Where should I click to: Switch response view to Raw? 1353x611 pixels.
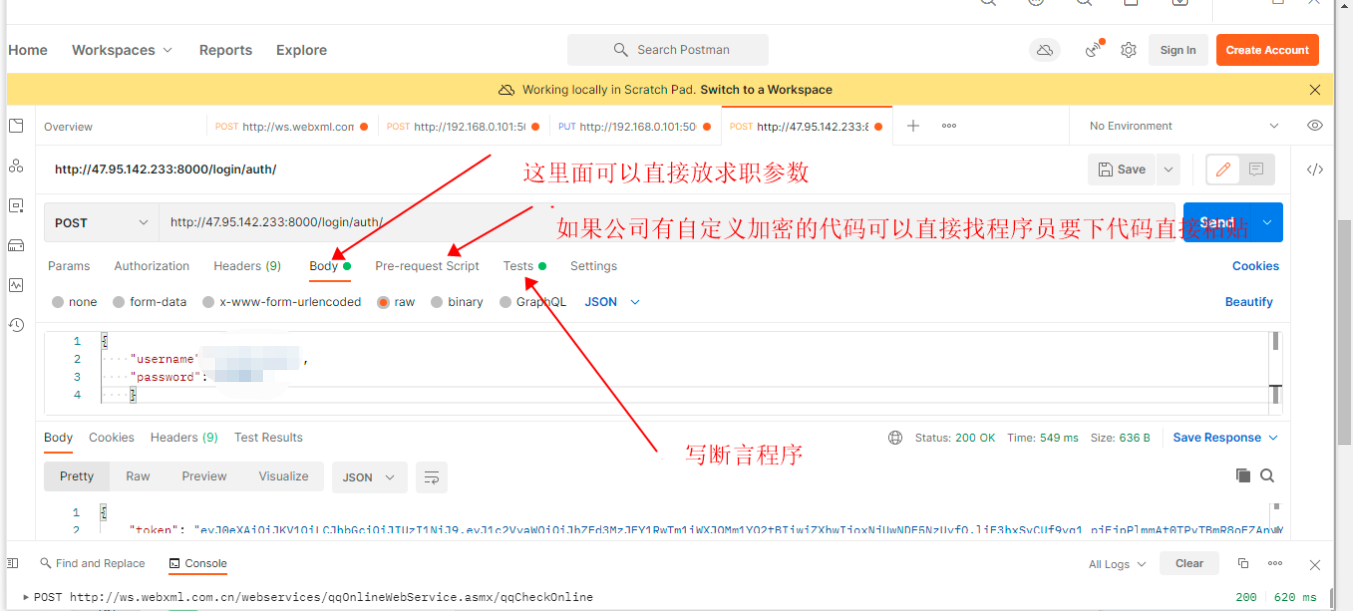[138, 476]
